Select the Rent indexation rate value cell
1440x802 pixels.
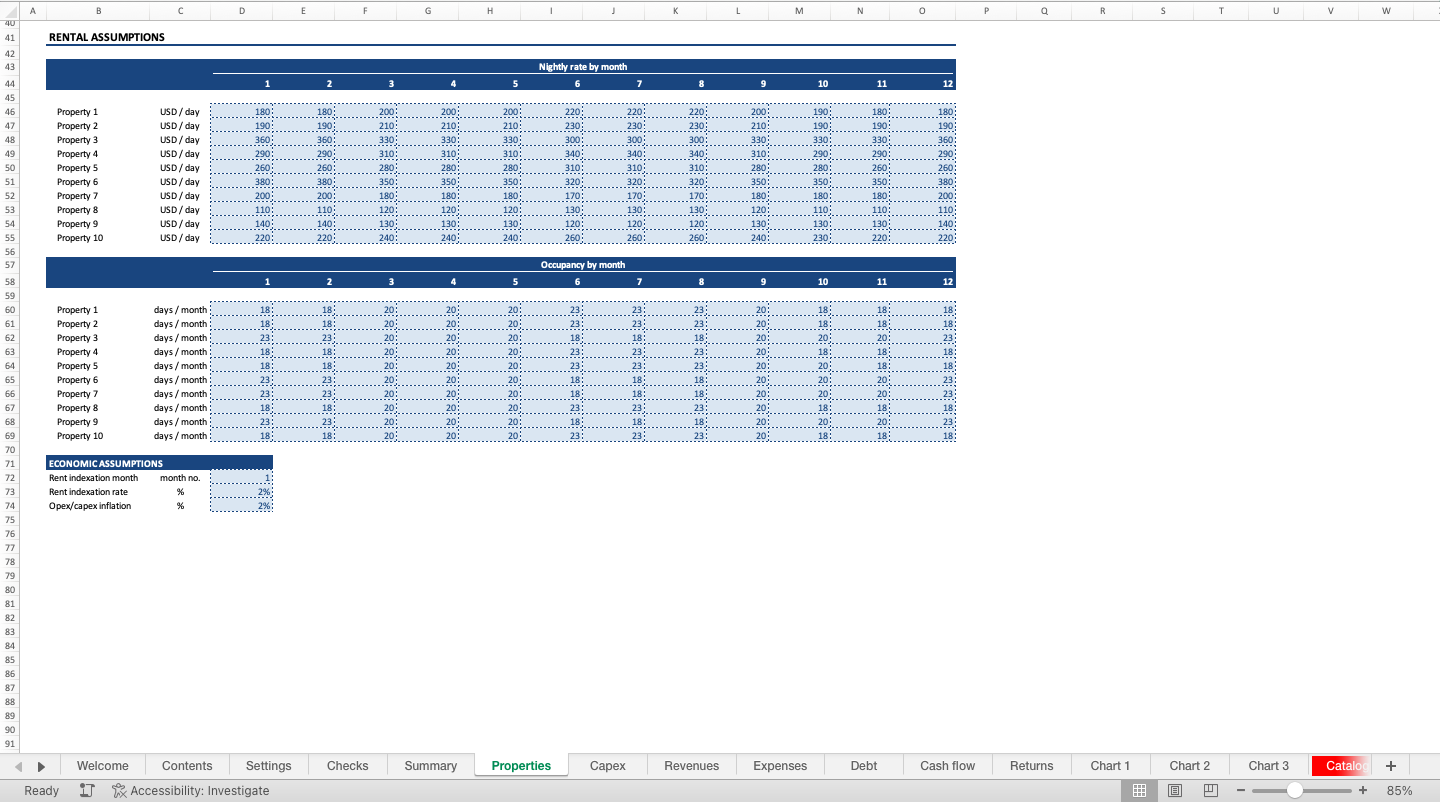(x=241, y=491)
